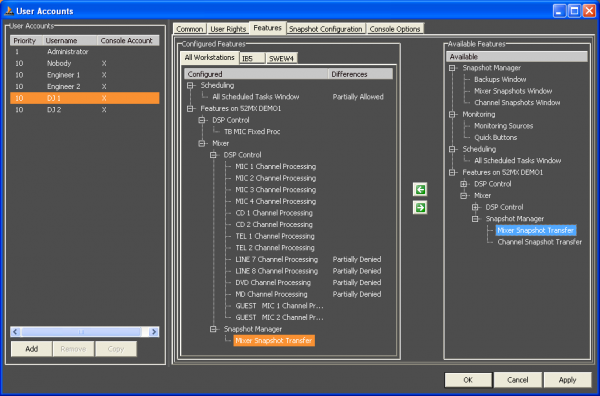Click the Username column header
This screenshot has width=600, height=396.
pyautogui.click(x=69, y=41)
